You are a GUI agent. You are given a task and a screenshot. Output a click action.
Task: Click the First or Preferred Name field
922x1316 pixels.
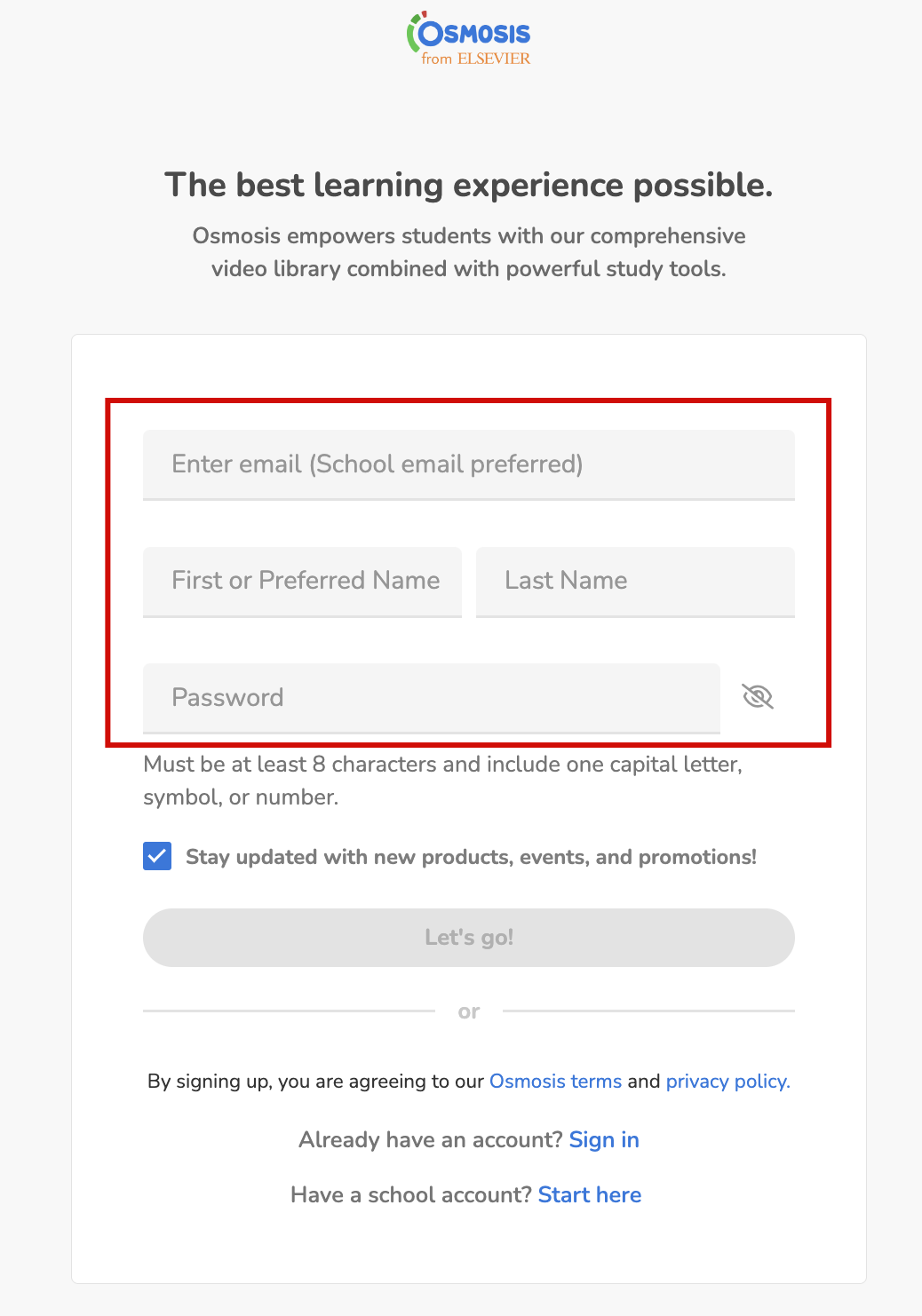tap(302, 581)
